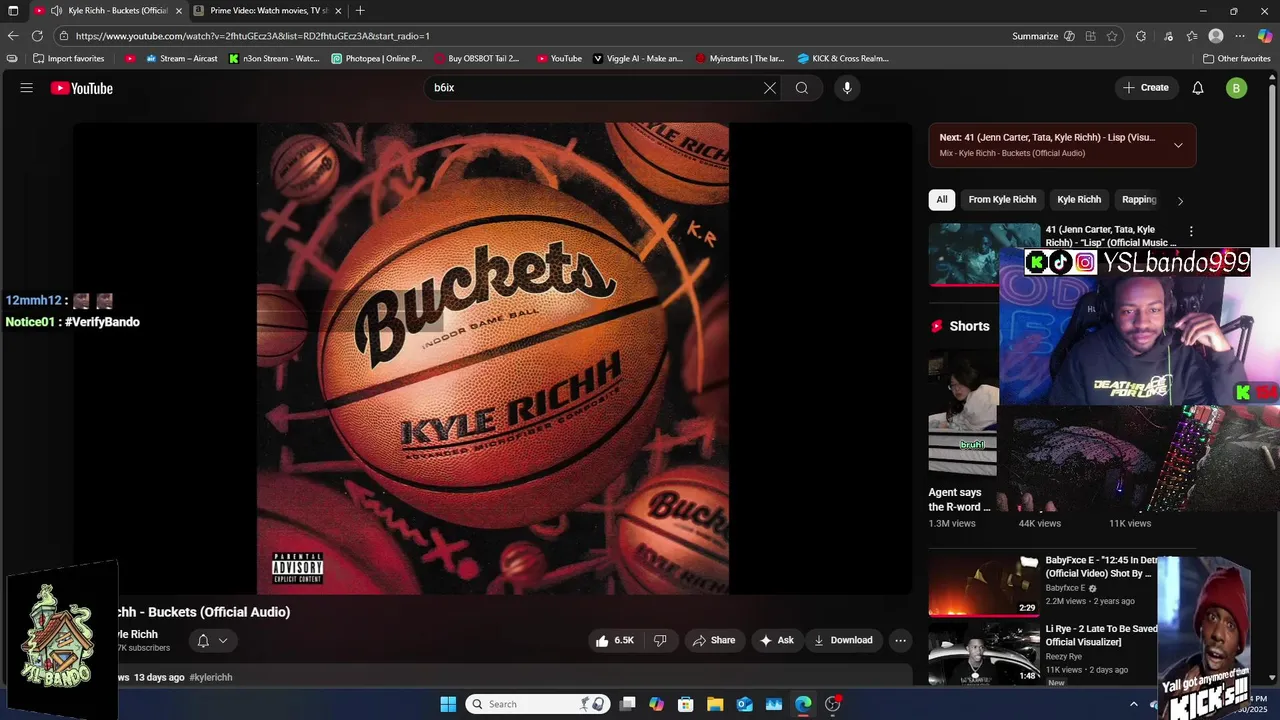1280x720 pixels.
Task: Open Task View on the taskbar
Action: pyautogui.click(x=627, y=704)
